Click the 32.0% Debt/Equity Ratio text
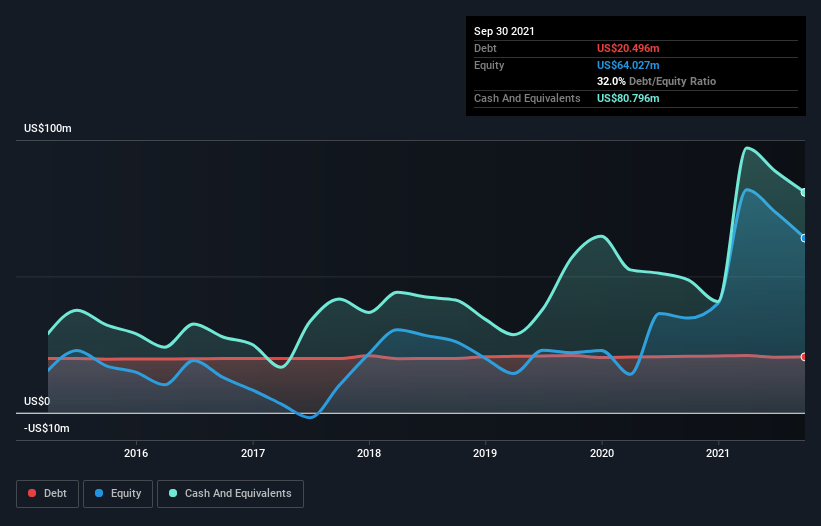Image resolution: width=821 pixels, height=526 pixels. pyautogui.click(x=657, y=81)
